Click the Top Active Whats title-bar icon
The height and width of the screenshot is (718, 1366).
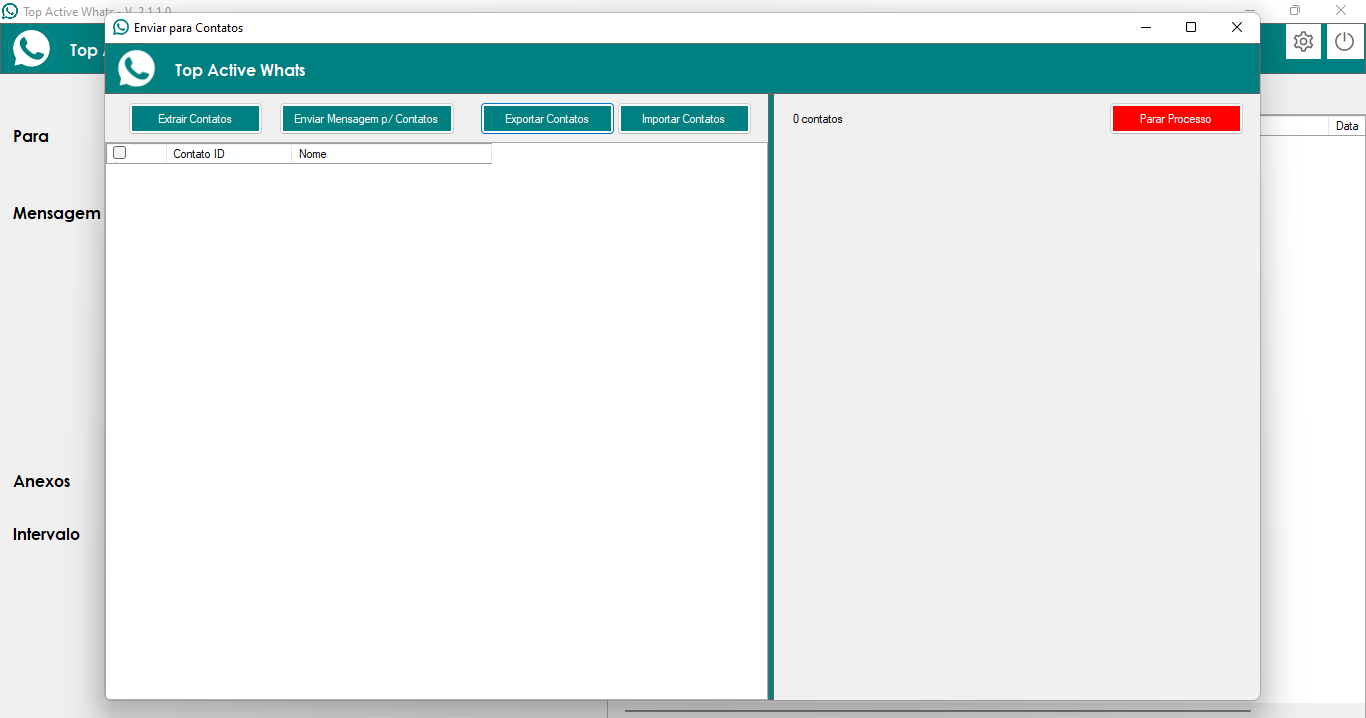point(10,11)
